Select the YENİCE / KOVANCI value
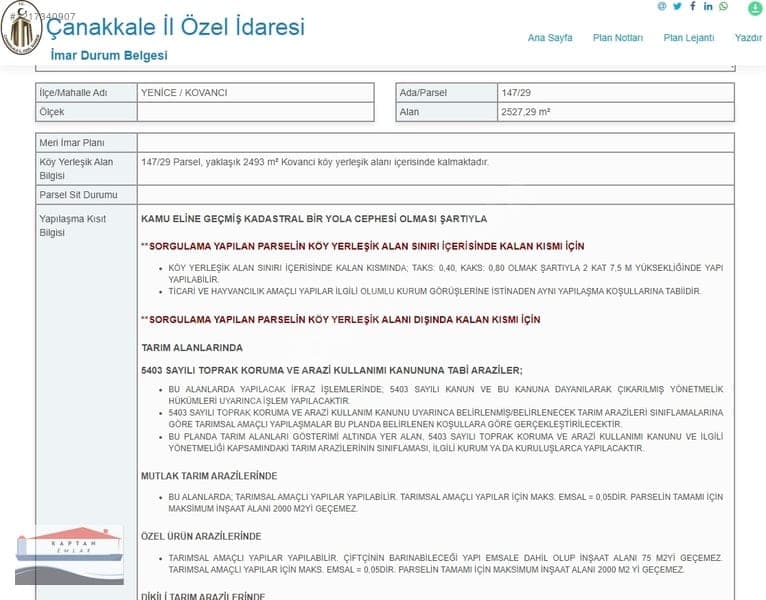This screenshot has height=600, width=766. tap(184, 93)
